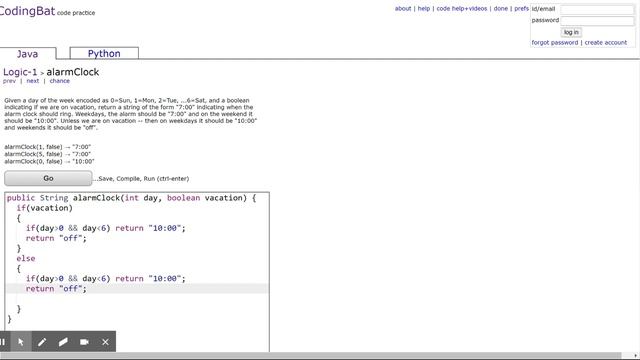Open the help link
The height and width of the screenshot is (360, 640).
[424, 9]
